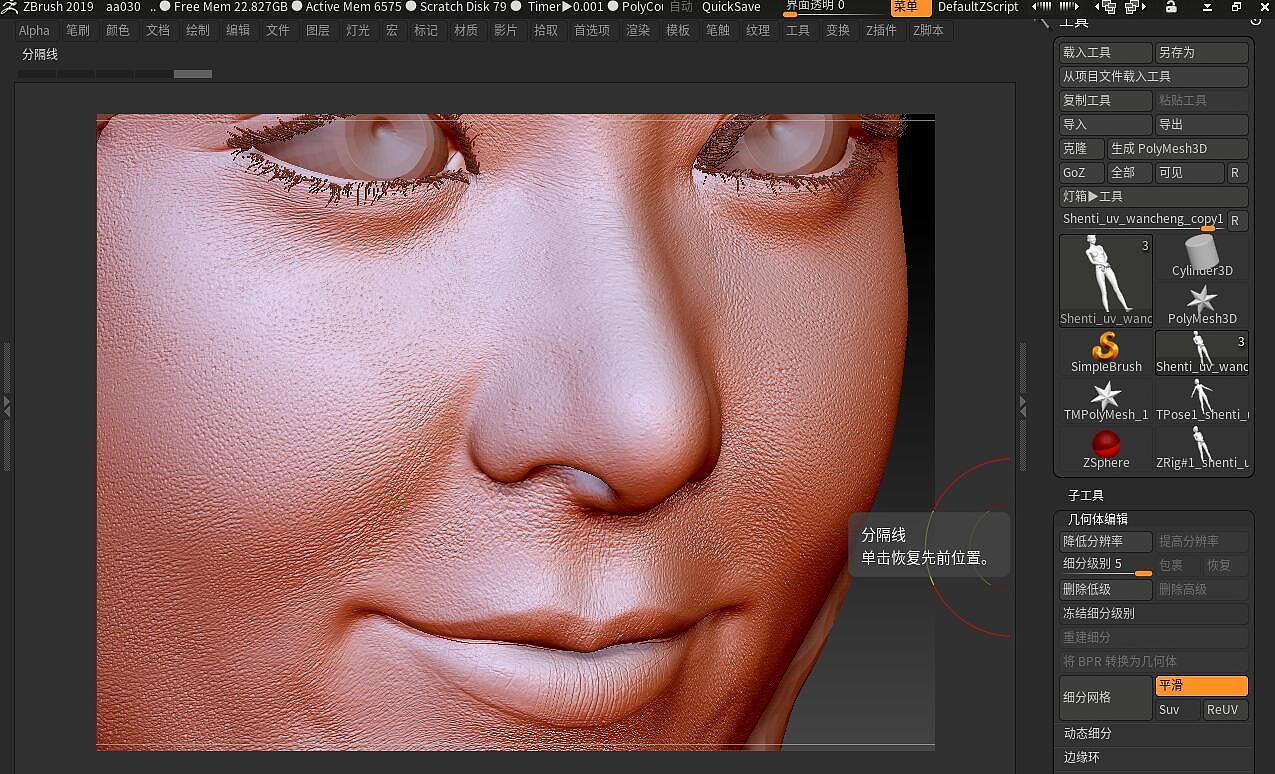Open the Alpha menu

34,31
